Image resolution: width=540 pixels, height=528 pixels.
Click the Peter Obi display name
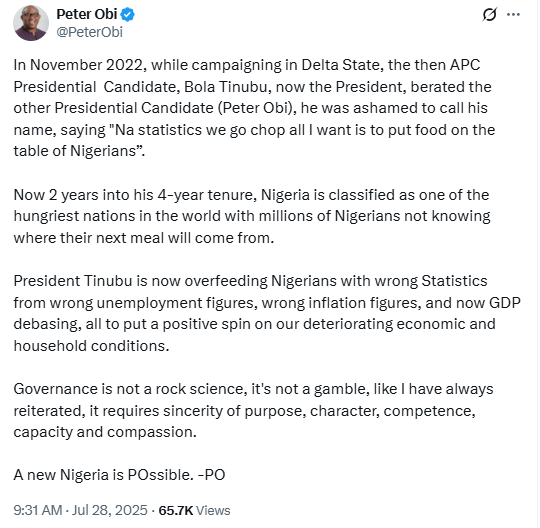(87, 14)
